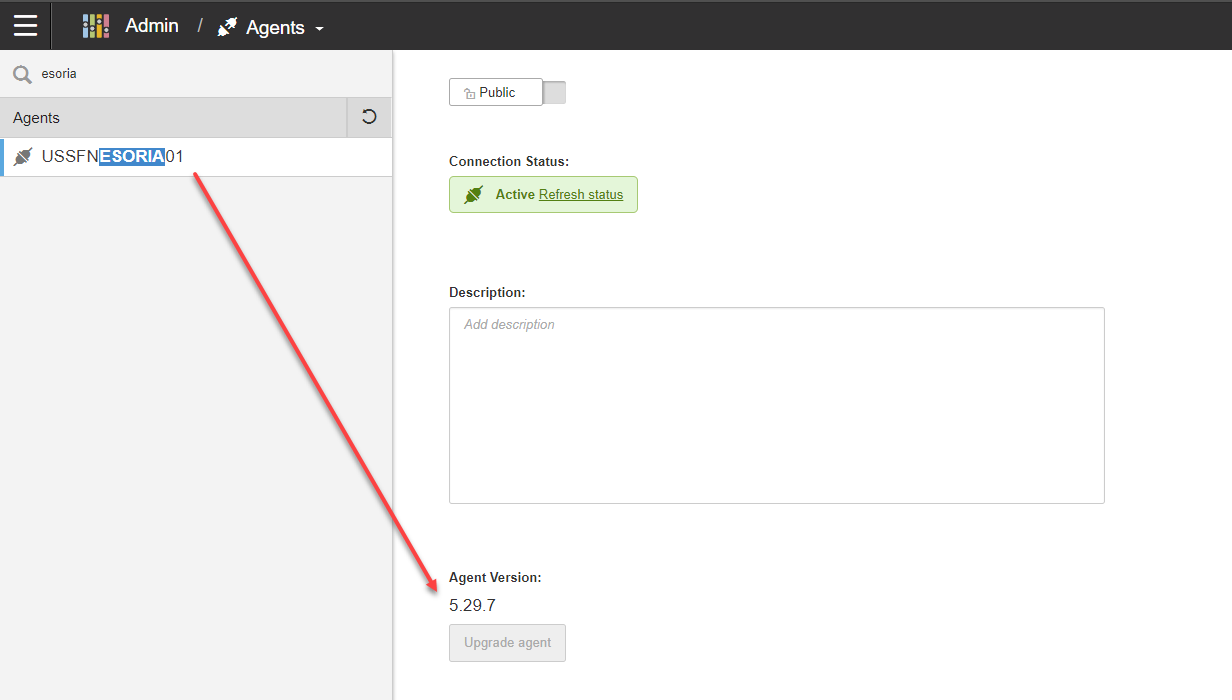This screenshot has width=1232, height=700.
Task: Click the plug icon beside Agents title
Action: pos(228,27)
